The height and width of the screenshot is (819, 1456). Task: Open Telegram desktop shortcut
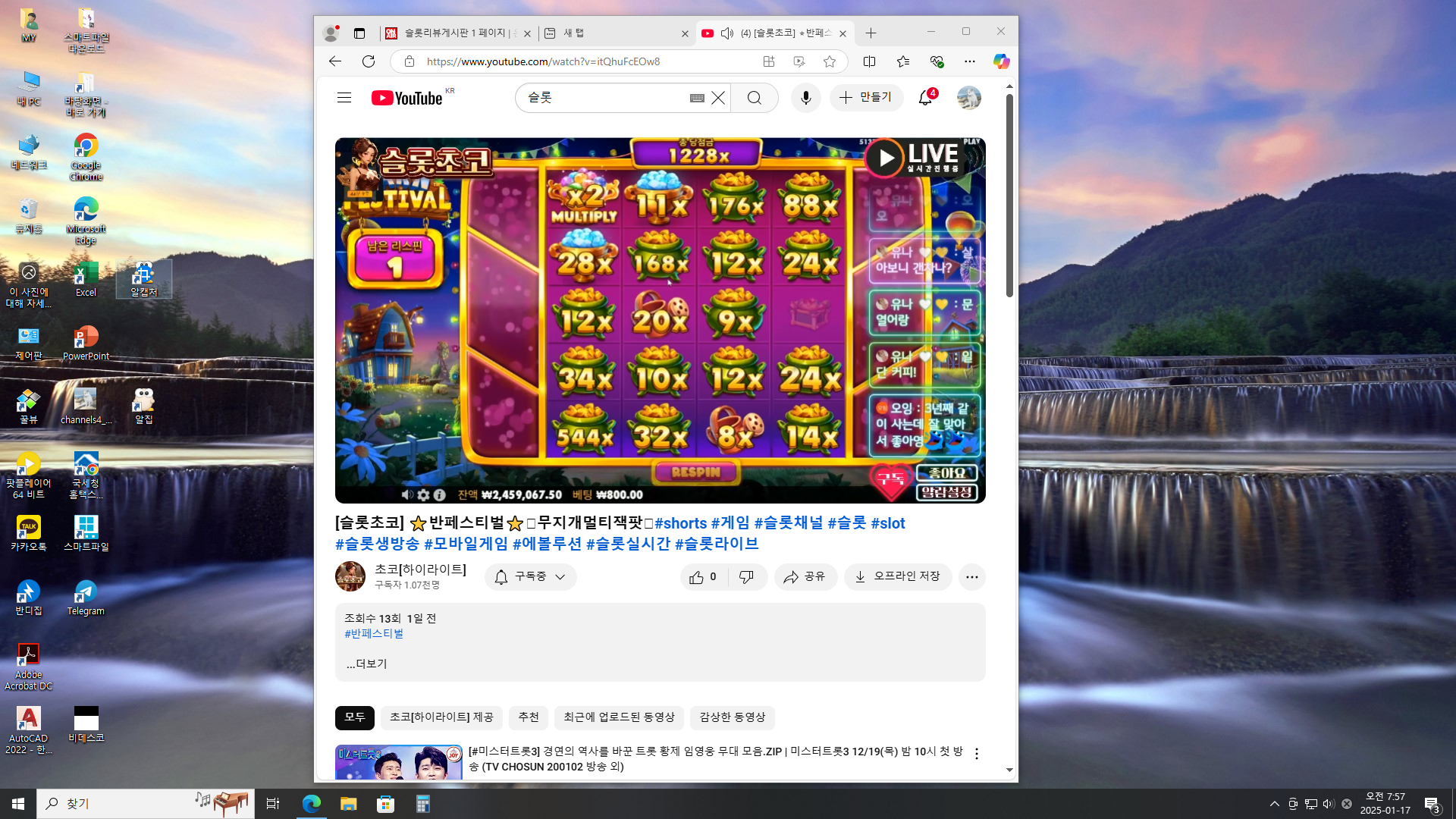pos(86,598)
